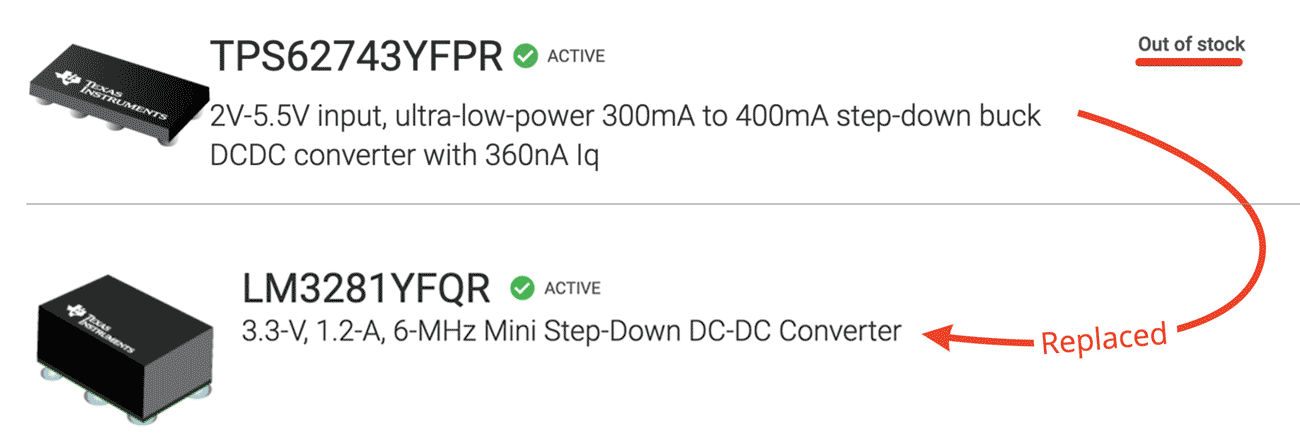The height and width of the screenshot is (445, 1300).
Task: Open the LM3281YFQR part number heading
Action: pyautogui.click(x=366, y=289)
